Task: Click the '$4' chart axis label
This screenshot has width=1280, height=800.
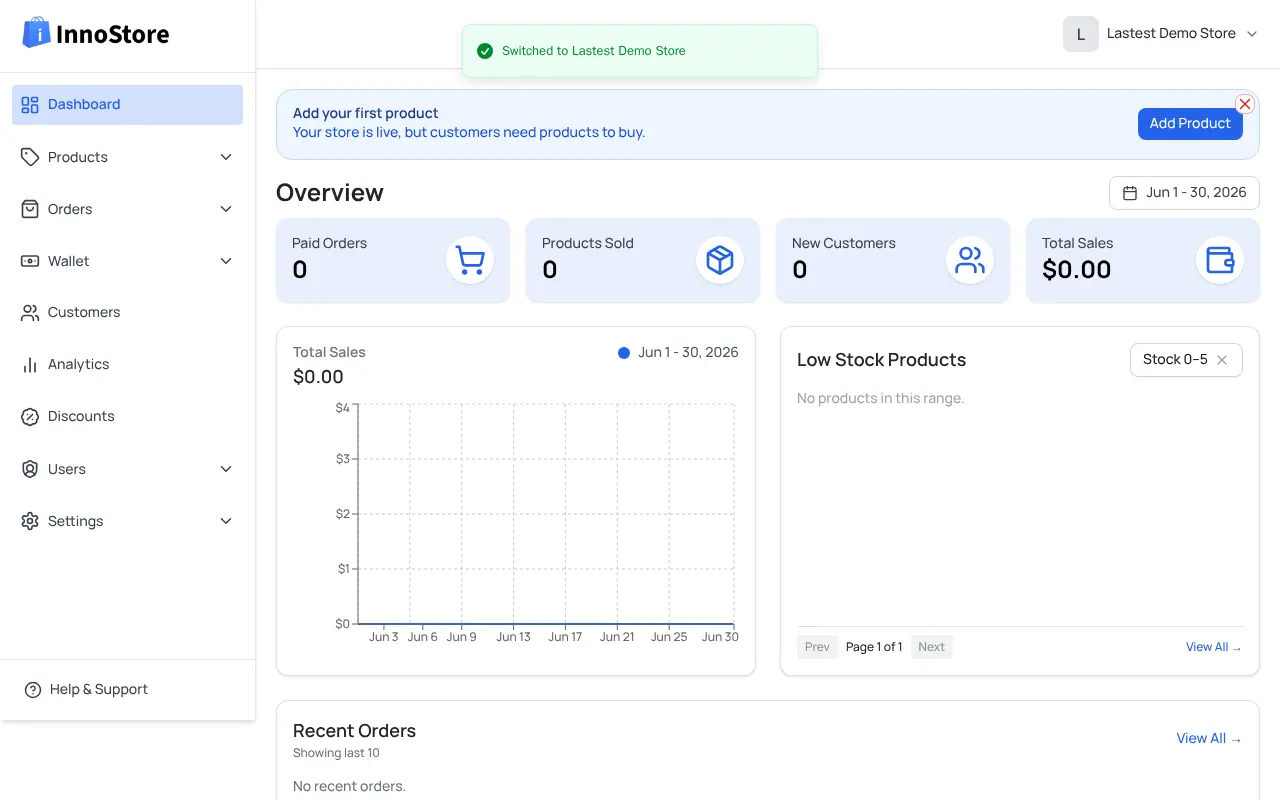Action: 343,408
